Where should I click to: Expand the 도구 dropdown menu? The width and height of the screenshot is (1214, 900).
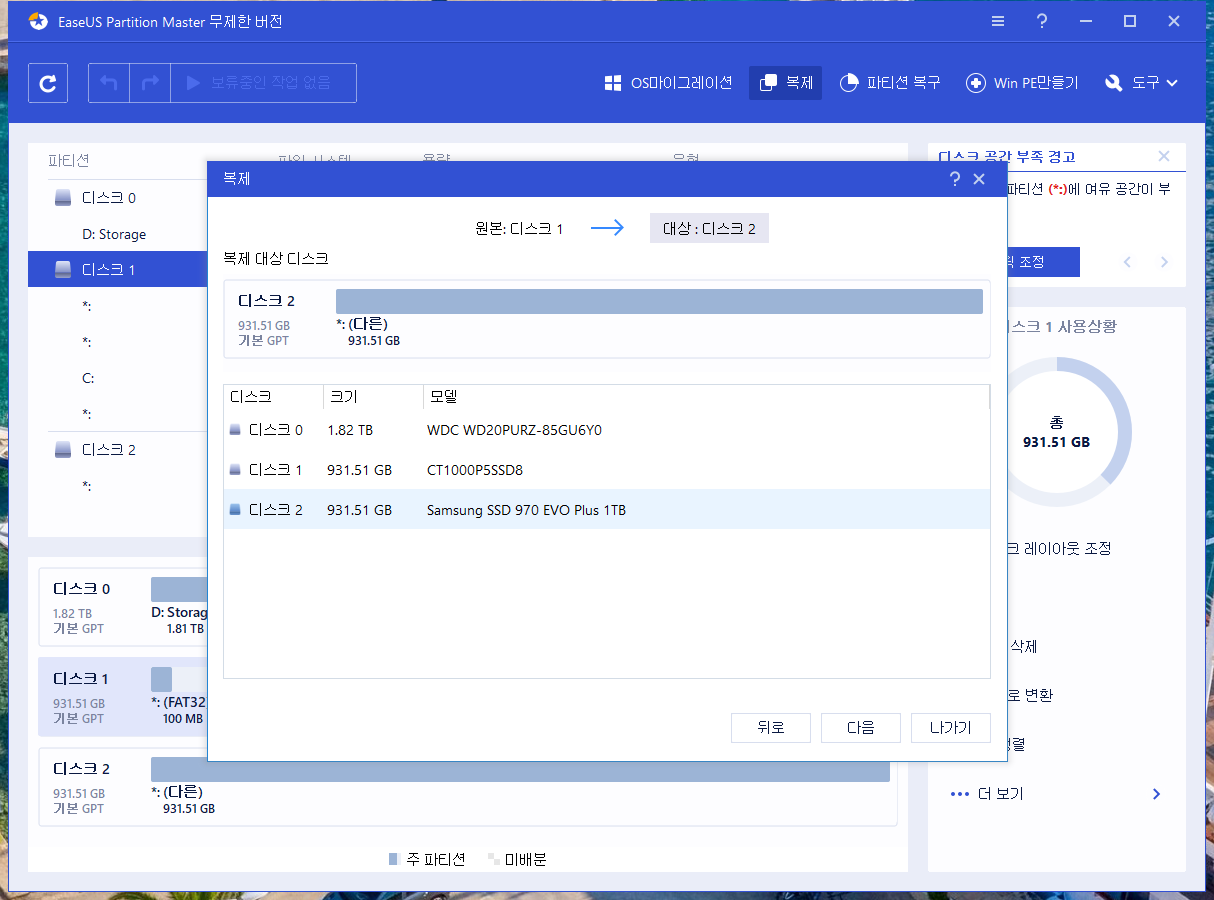point(1141,83)
